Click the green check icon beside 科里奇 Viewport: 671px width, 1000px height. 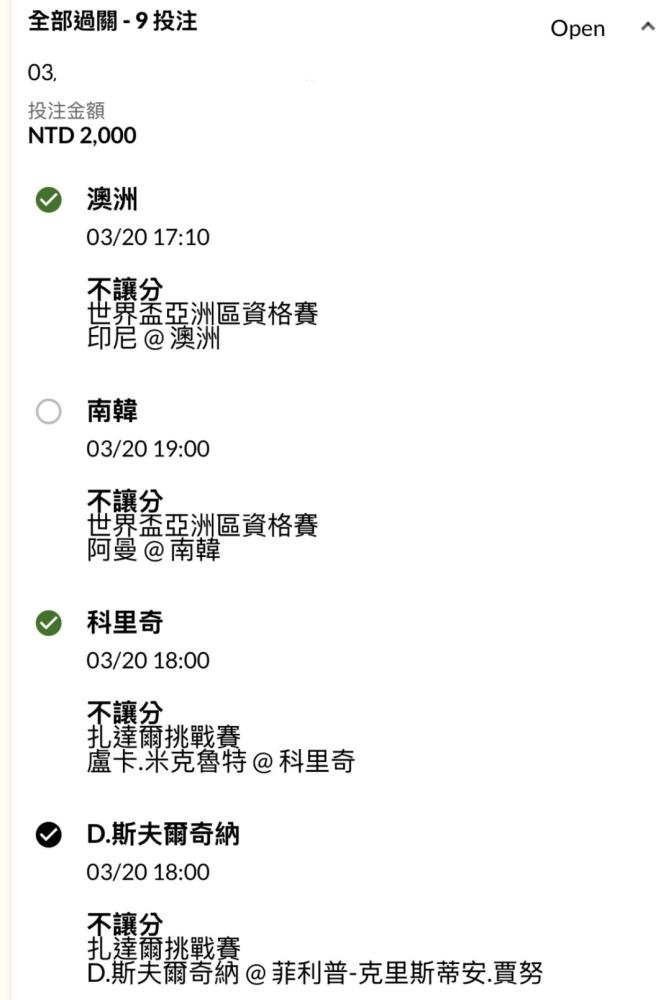point(48,623)
